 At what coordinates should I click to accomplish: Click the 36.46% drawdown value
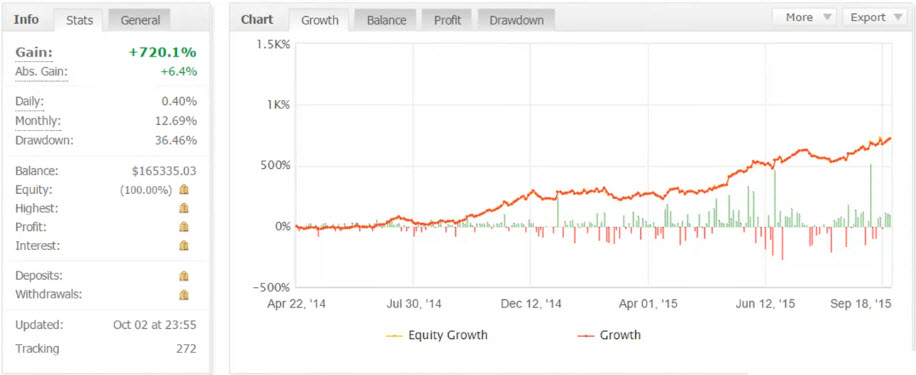tap(176, 140)
